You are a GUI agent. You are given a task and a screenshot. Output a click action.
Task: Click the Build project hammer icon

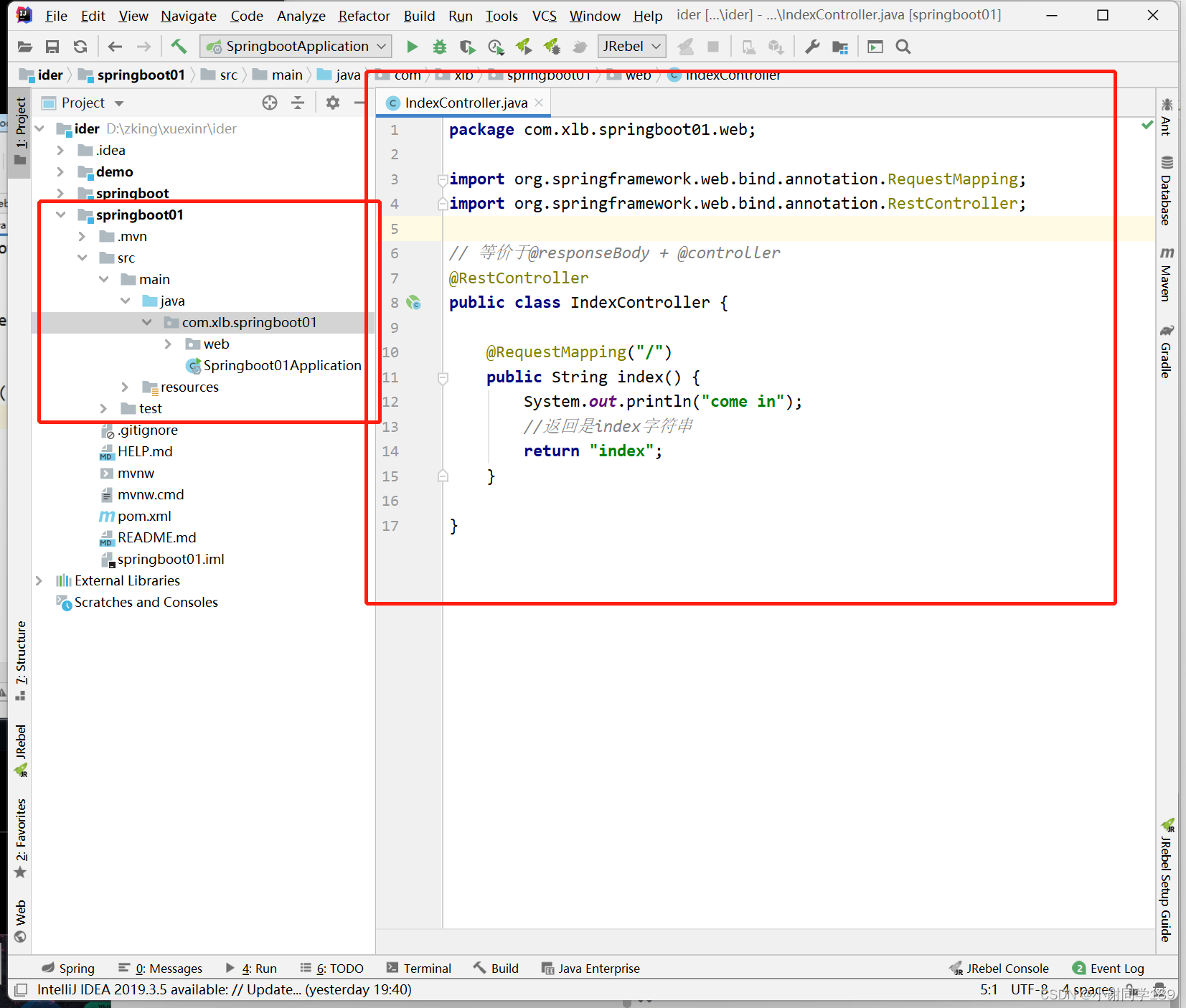179,47
